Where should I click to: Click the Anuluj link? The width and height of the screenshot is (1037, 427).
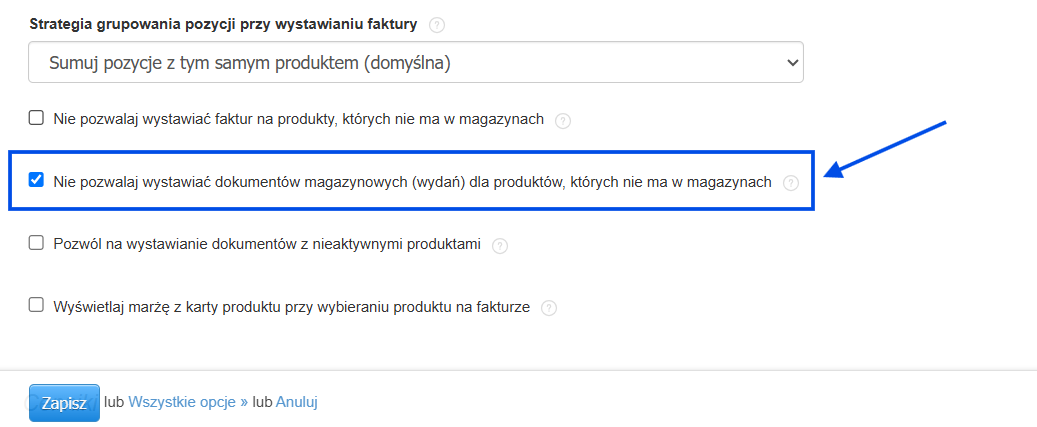(297, 402)
